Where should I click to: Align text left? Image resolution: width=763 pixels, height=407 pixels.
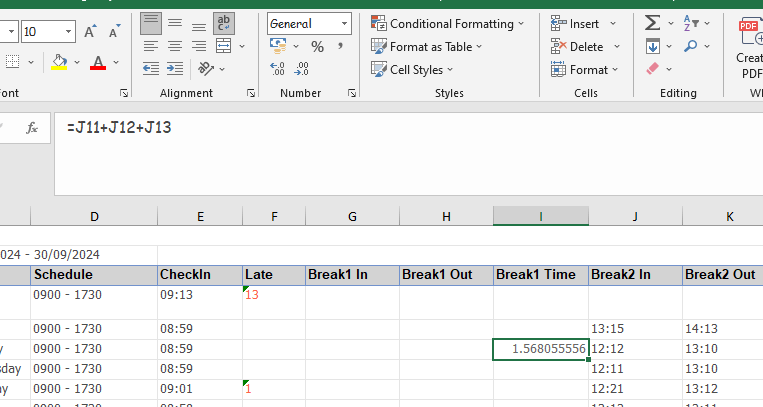pos(151,46)
